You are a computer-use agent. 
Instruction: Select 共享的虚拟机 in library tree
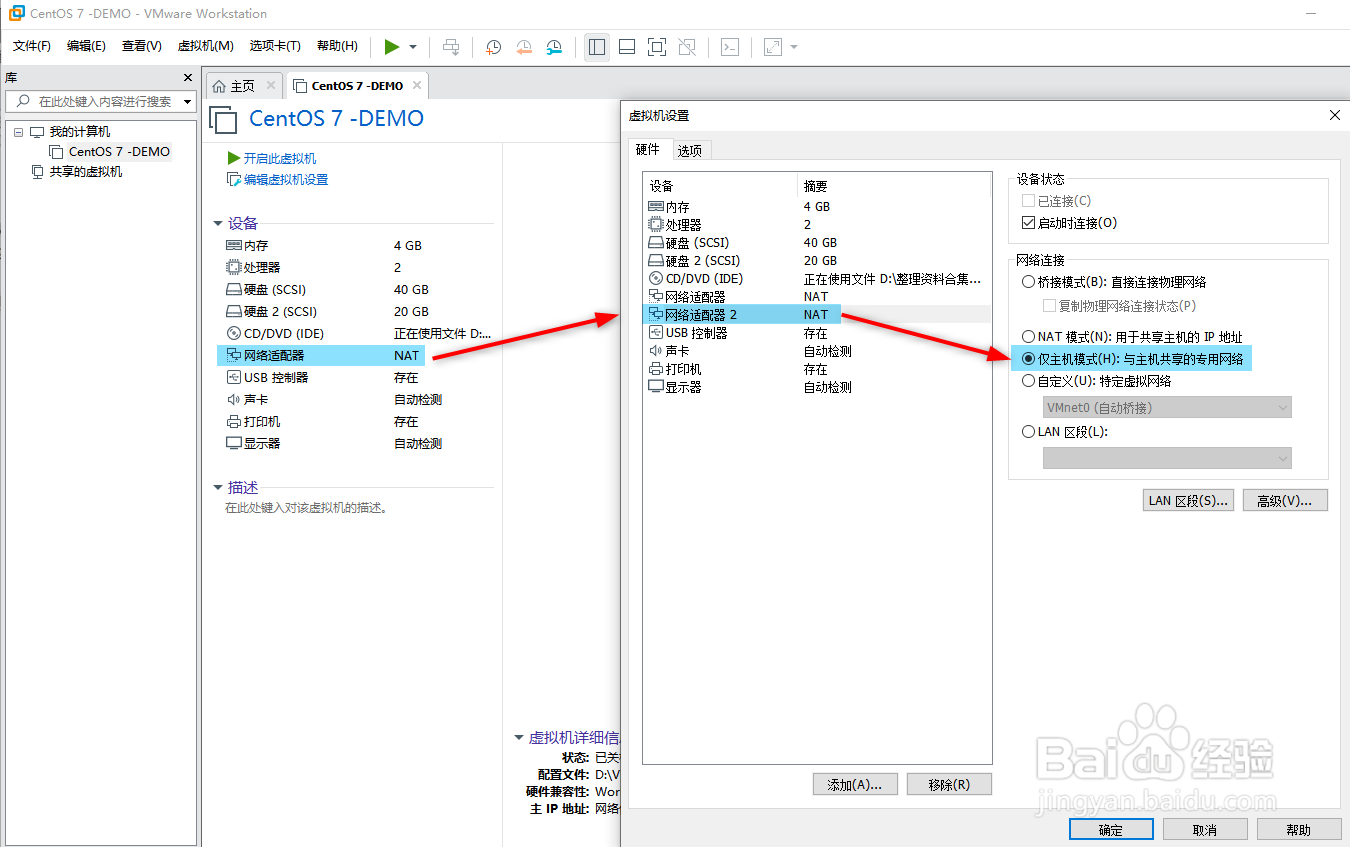86,172
